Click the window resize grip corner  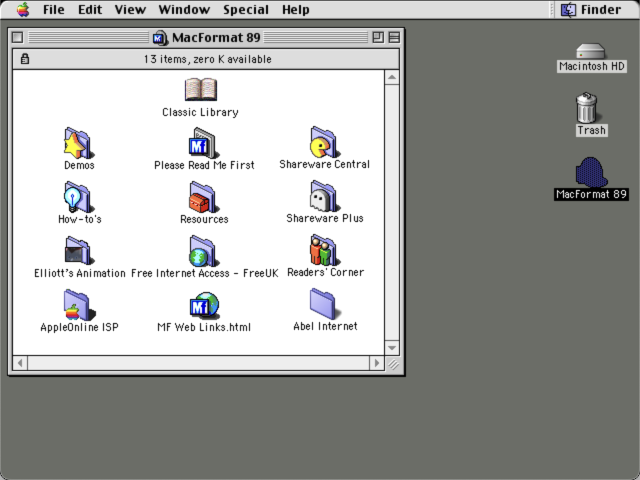393,363
